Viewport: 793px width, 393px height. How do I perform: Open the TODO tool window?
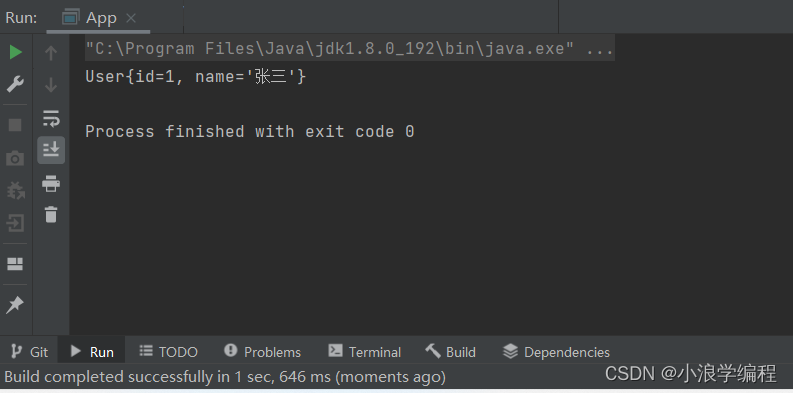(x=168, y=352)
